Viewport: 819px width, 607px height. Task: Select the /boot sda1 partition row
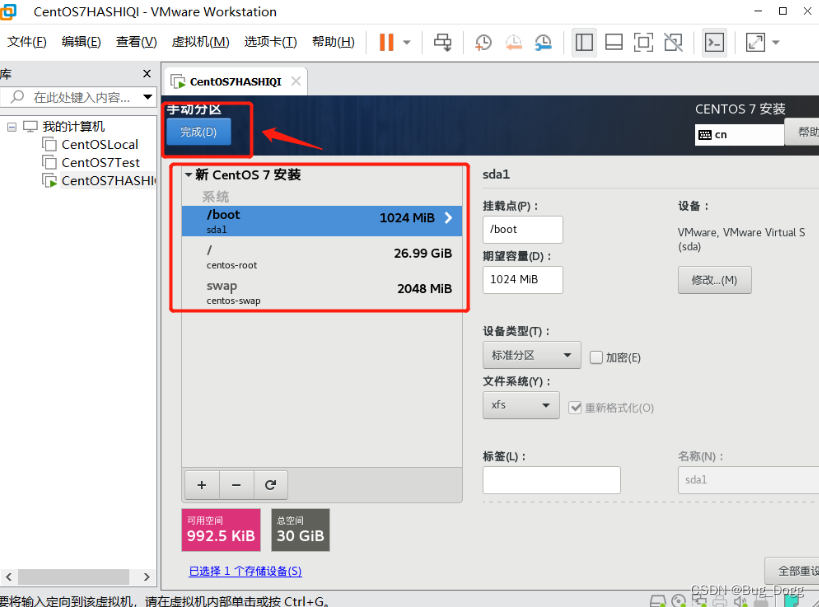point(322,221)
